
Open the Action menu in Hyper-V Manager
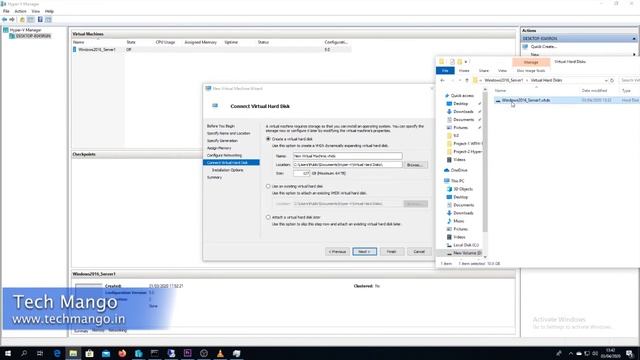20,11
